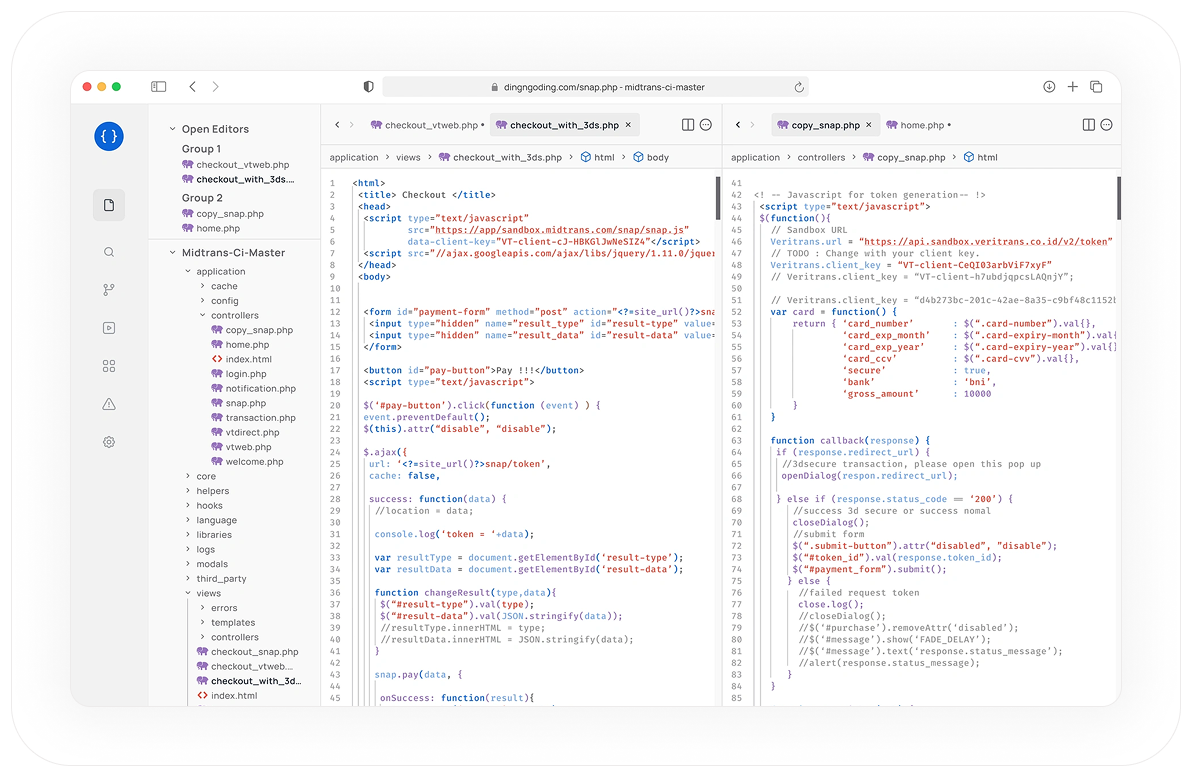Open the Search magnifier in sidebar
Viewport: 1192px width, 777px height.
click(x=109, y=252)
